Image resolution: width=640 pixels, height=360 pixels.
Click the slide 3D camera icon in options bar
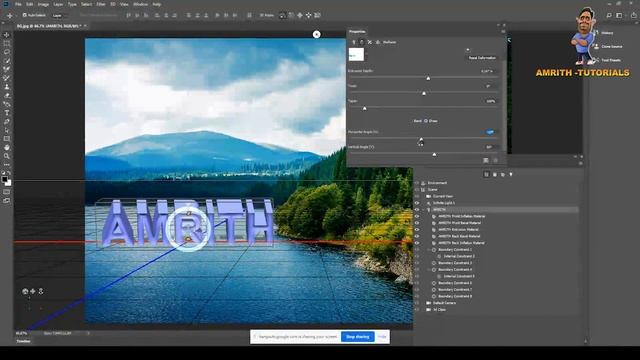(x=309, y=16)
